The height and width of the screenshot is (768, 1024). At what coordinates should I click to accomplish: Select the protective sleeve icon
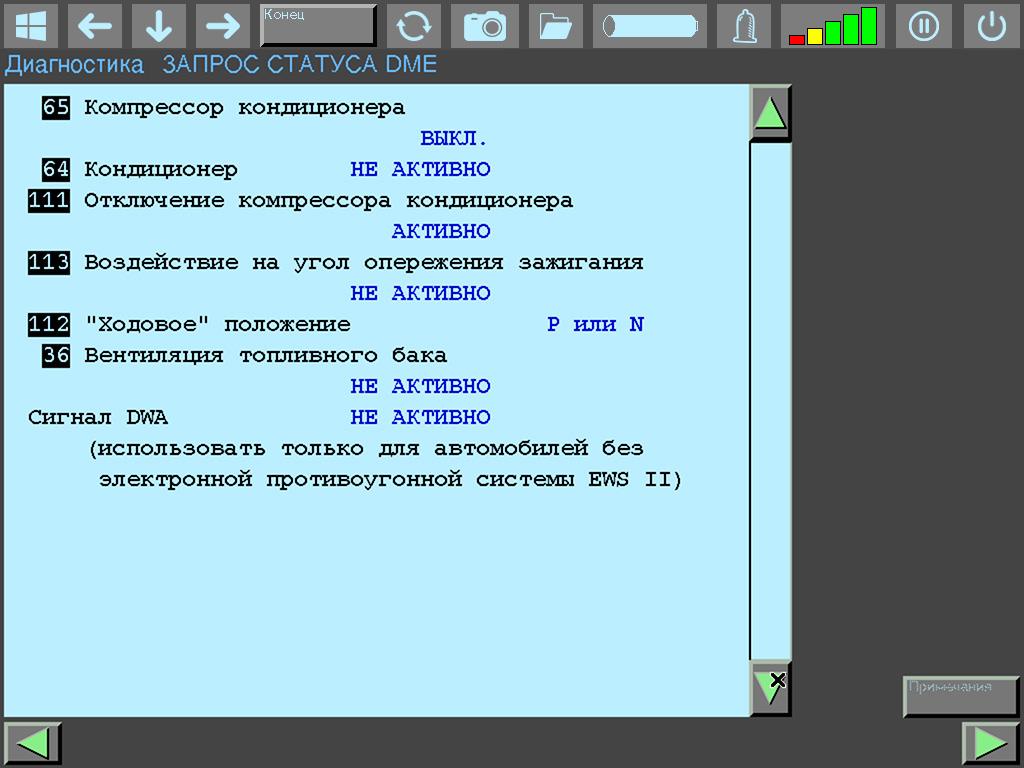point(743,26)
